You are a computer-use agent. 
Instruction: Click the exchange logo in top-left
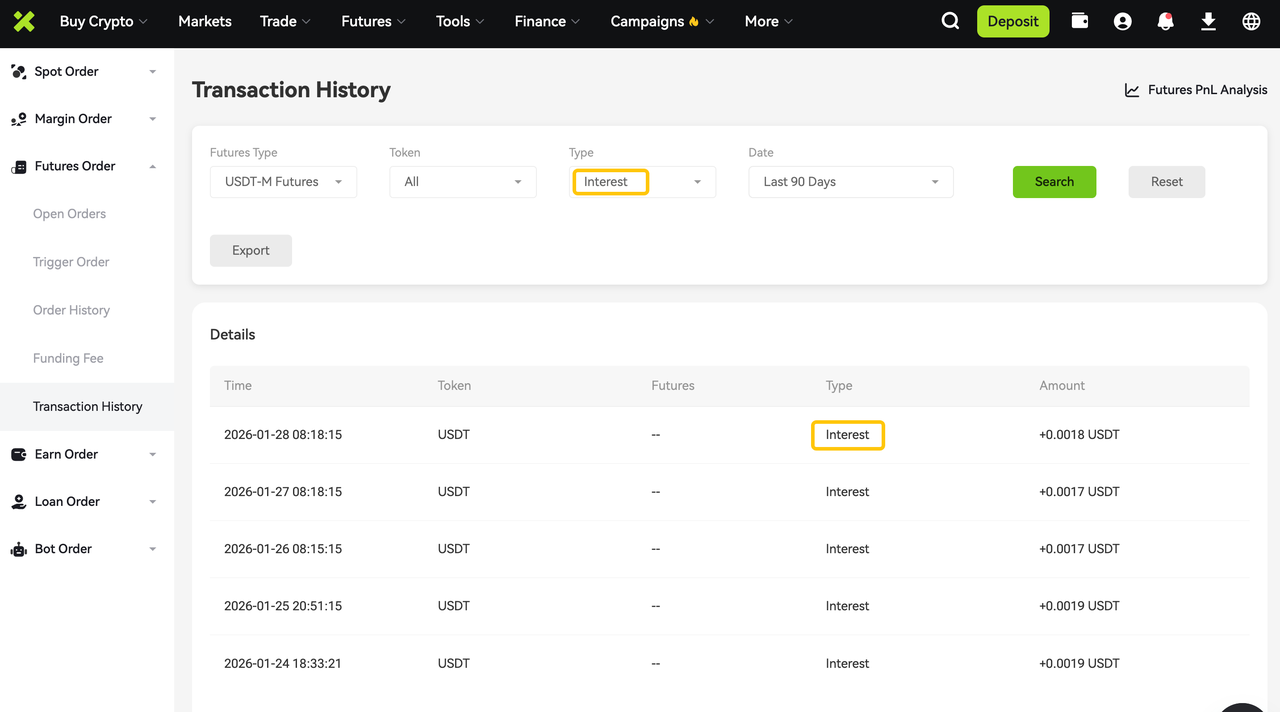[24, 21]
